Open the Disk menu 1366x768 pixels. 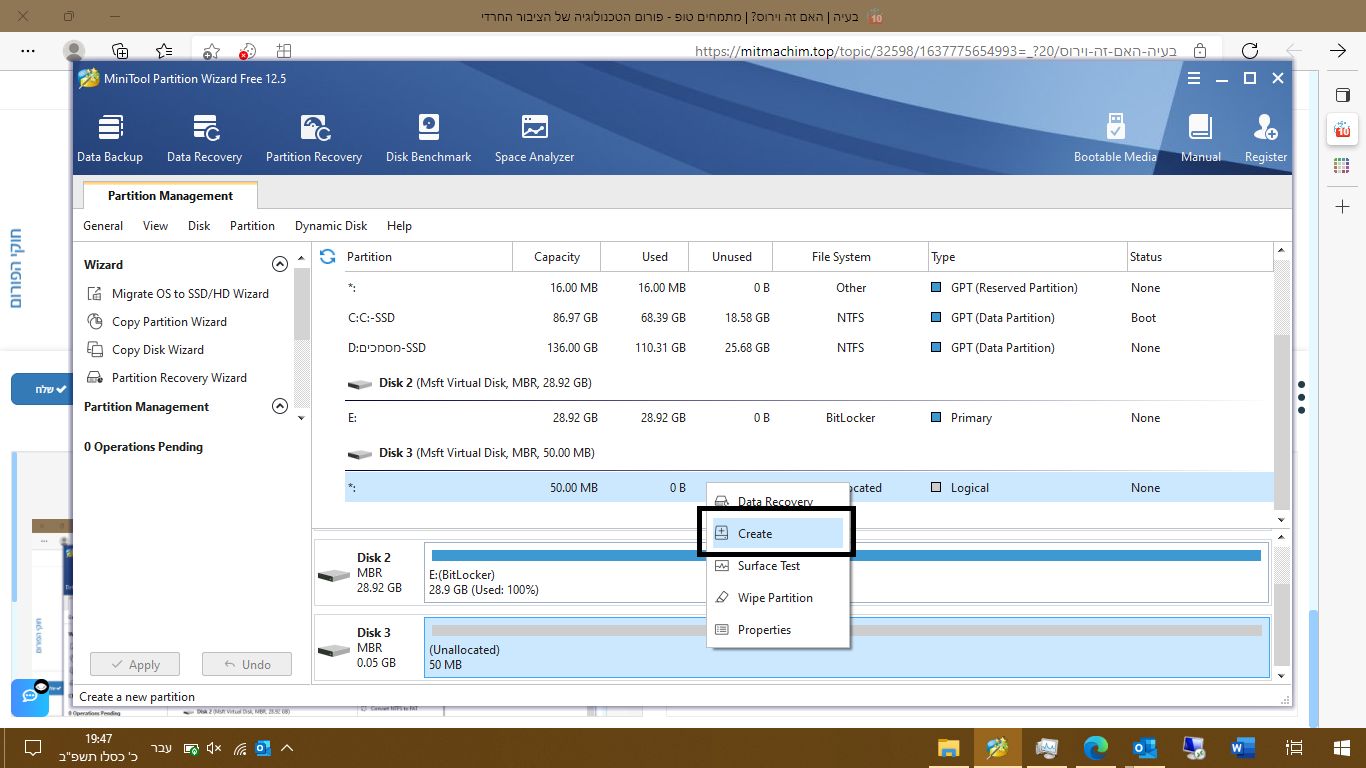pyautogui.click(x=199, y=226)
